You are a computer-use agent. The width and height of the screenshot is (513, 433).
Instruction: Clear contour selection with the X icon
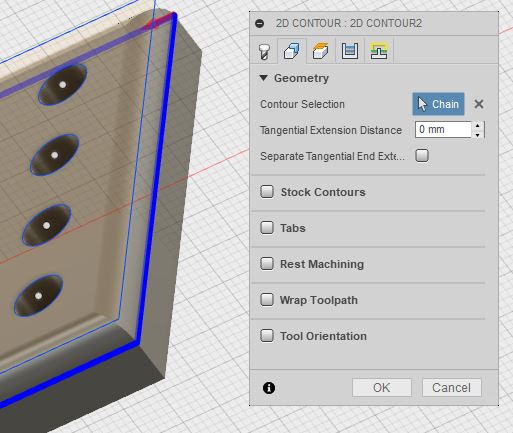coord(479,104)
